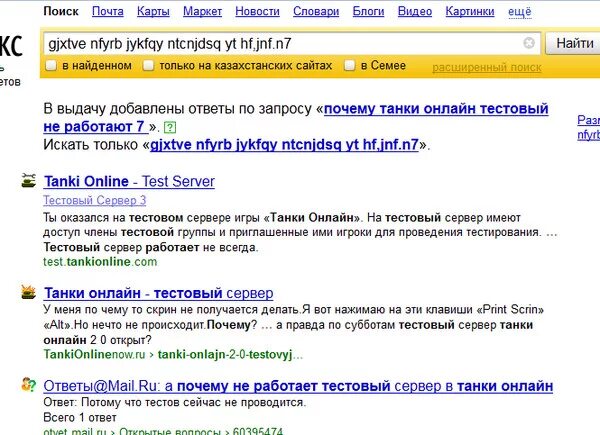Open the 'Тестовый Сервер 3' sublink

[95, 200]
